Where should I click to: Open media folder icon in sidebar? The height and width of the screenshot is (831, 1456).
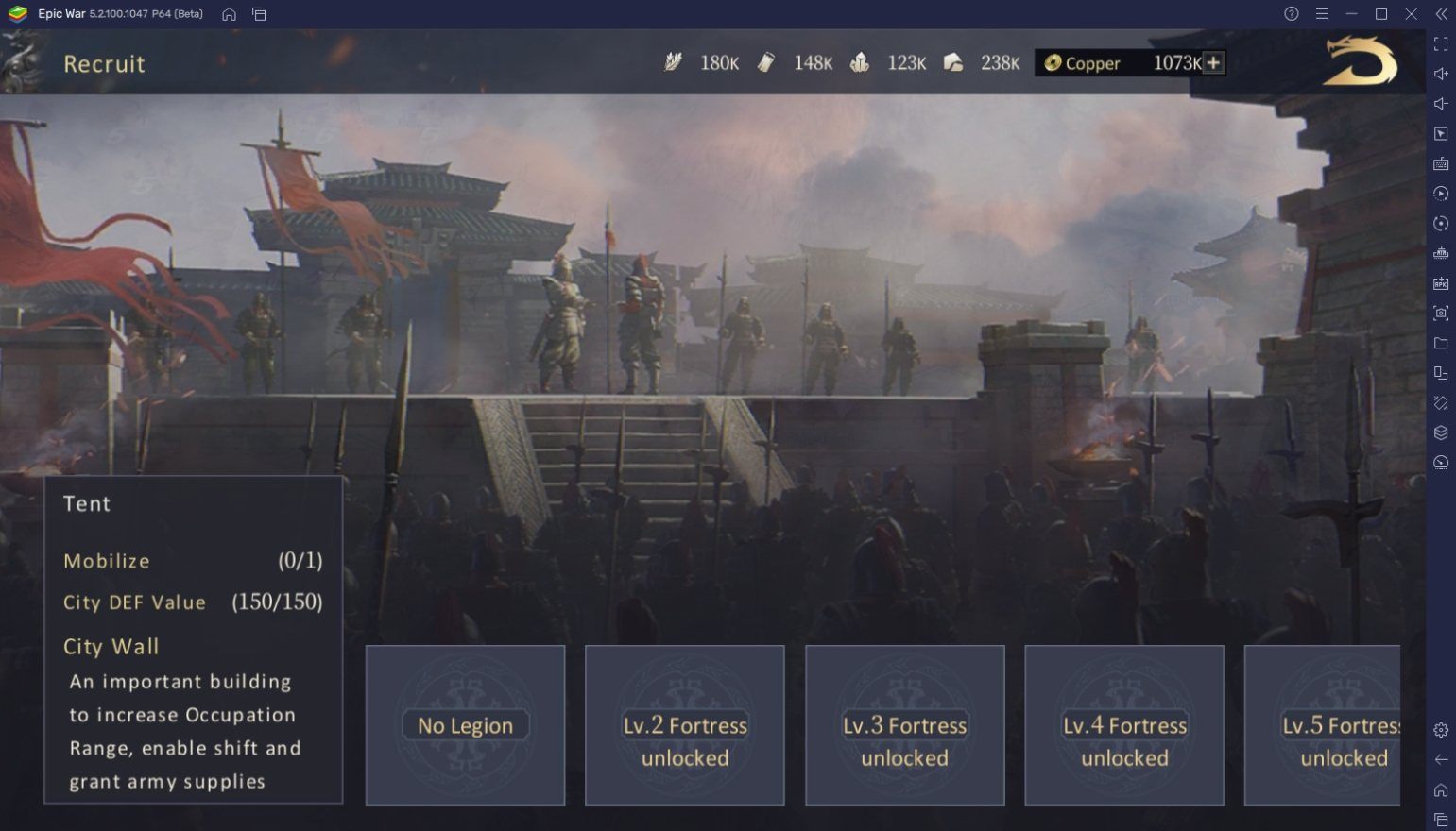point(1441,343)
